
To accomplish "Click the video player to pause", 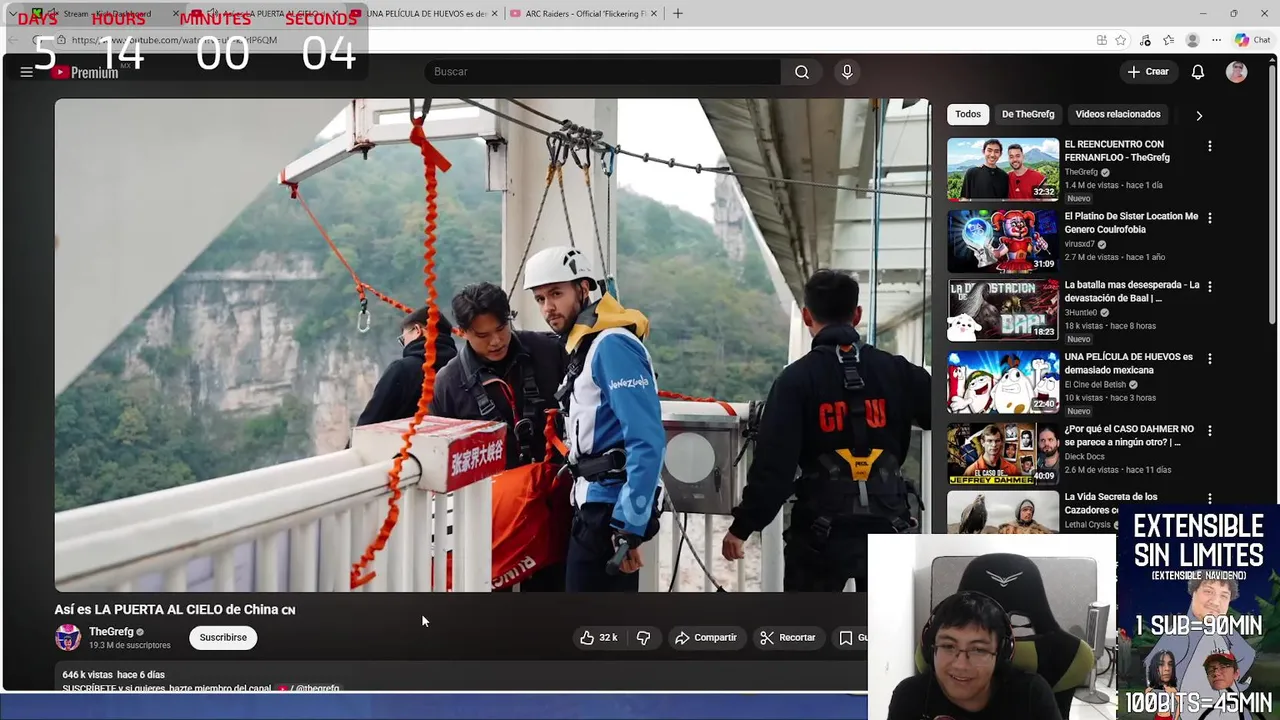I will [492, 345].
